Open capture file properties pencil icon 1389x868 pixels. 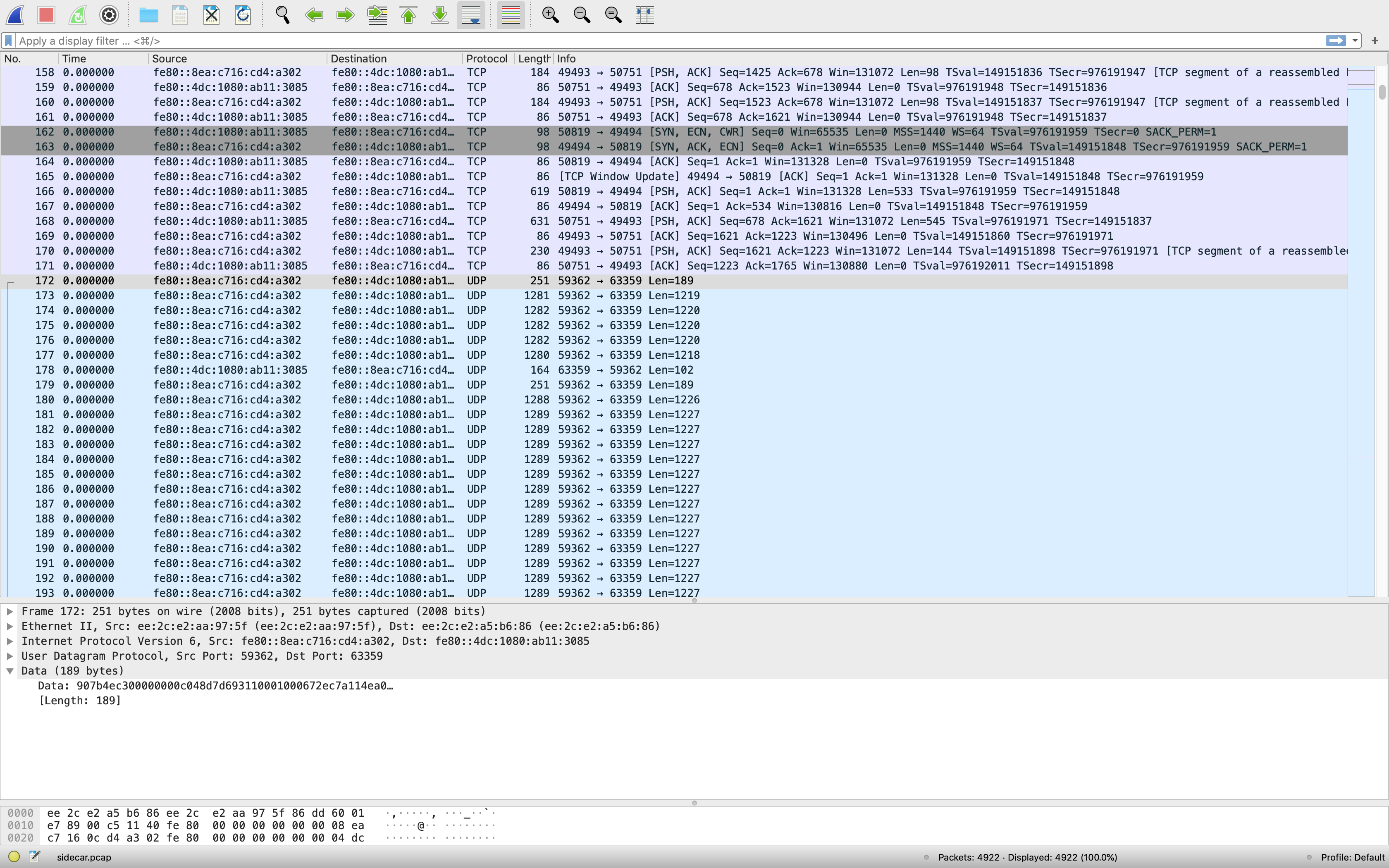click(x=35, y=857)
